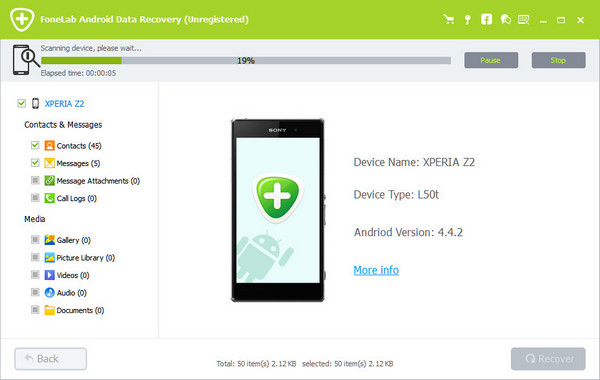
Task: Uncheck the Contacts (45) checkbox
Action: click(35, 145)
